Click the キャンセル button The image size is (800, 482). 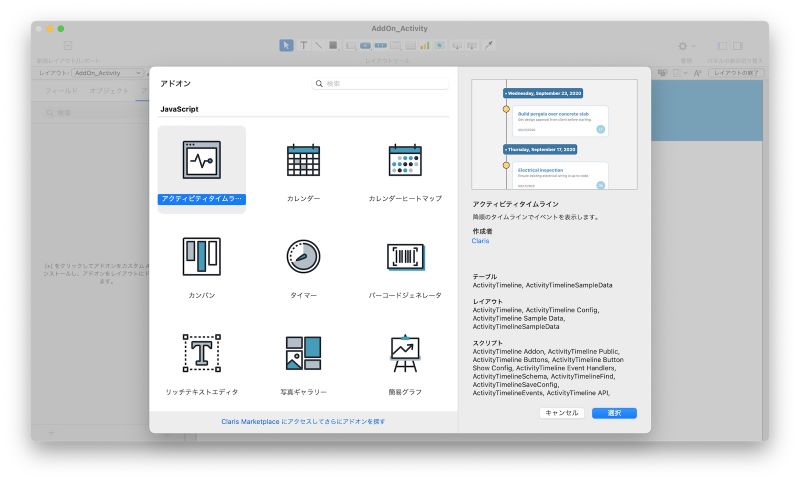point(561,413)
